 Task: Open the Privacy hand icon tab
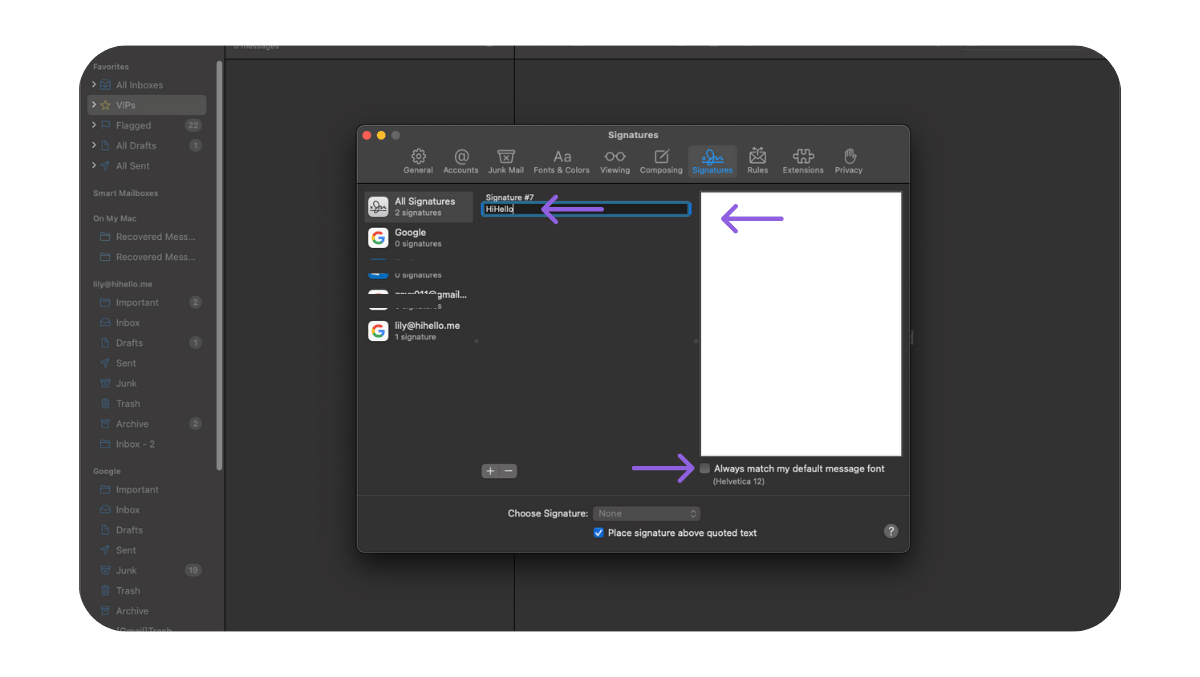click(x=849, y=160)
